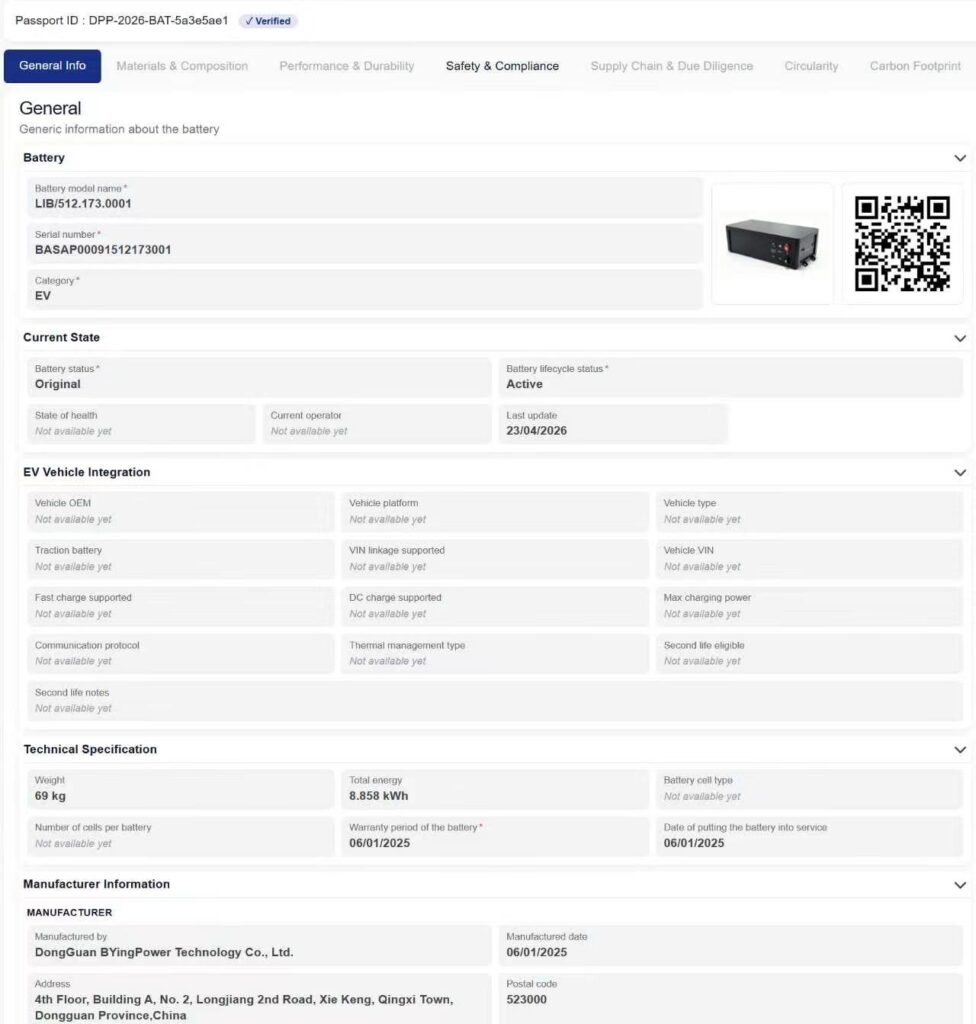Collapse the Battery section chevron

click(960, 158)
